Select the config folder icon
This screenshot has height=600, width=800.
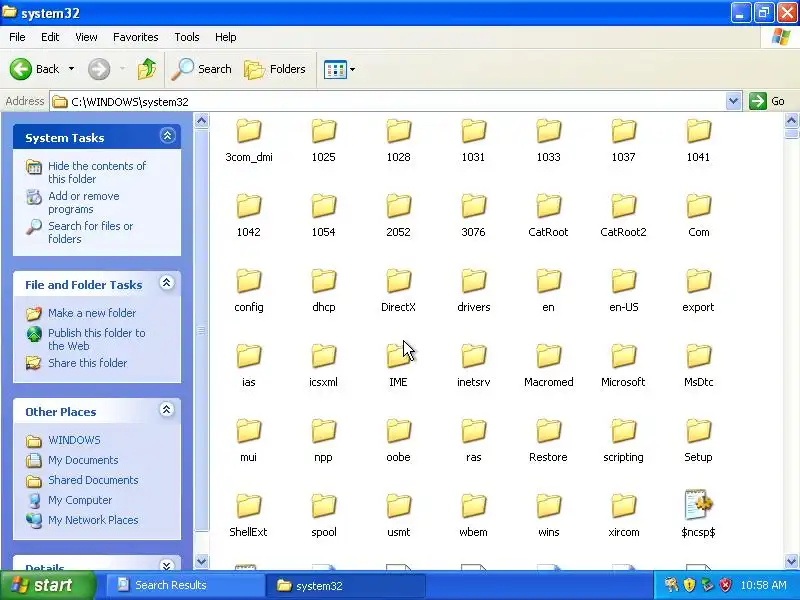tap(249, 282)
